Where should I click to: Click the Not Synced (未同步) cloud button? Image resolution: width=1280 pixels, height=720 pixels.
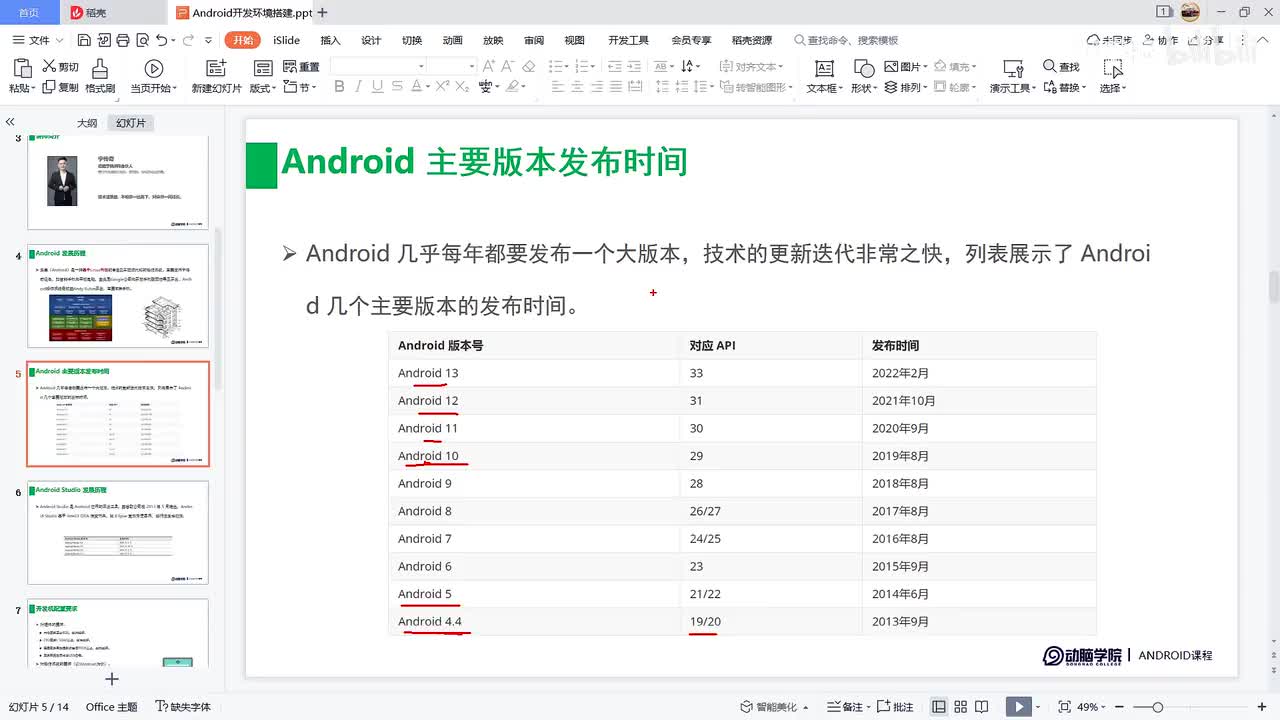[1109, 40]
